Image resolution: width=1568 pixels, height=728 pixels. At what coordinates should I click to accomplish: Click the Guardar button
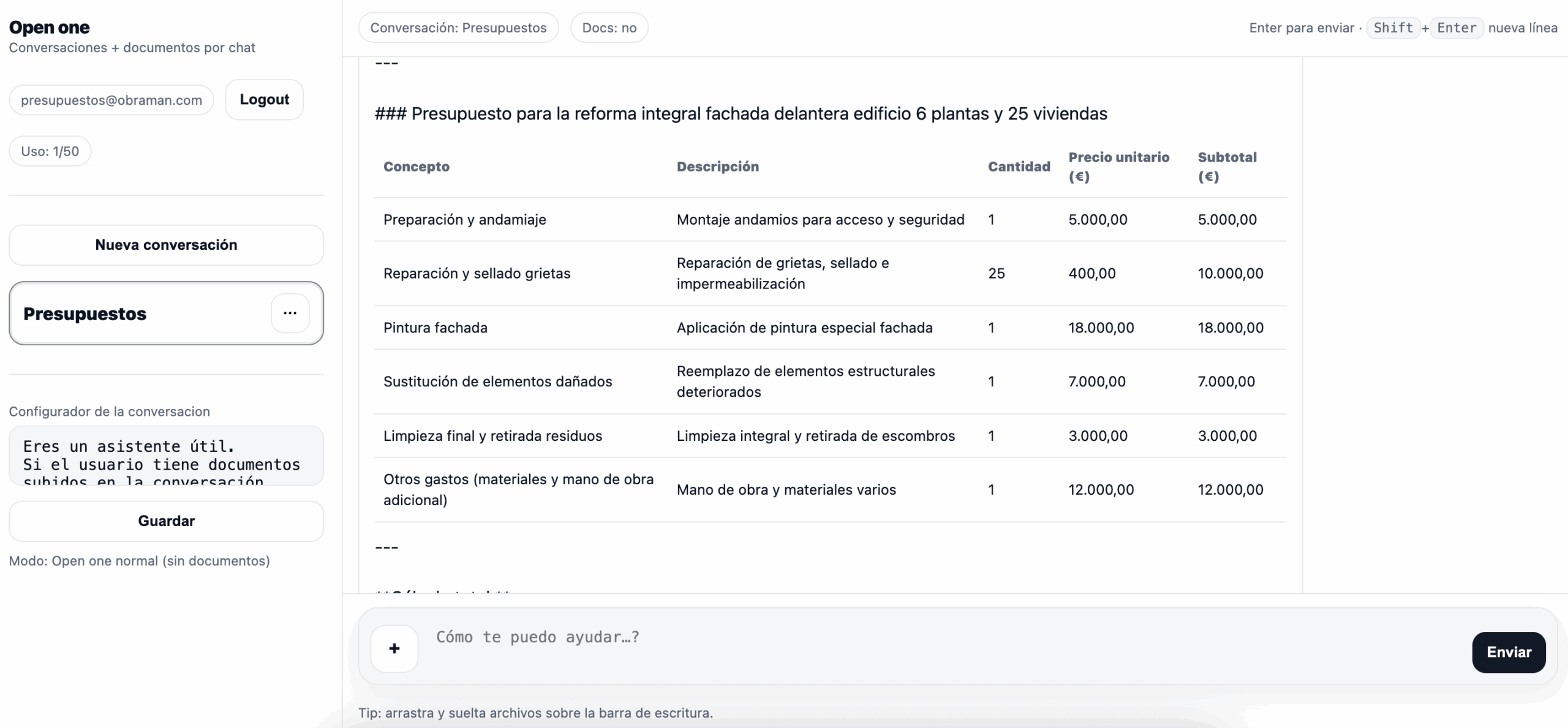tap(166, 521)
